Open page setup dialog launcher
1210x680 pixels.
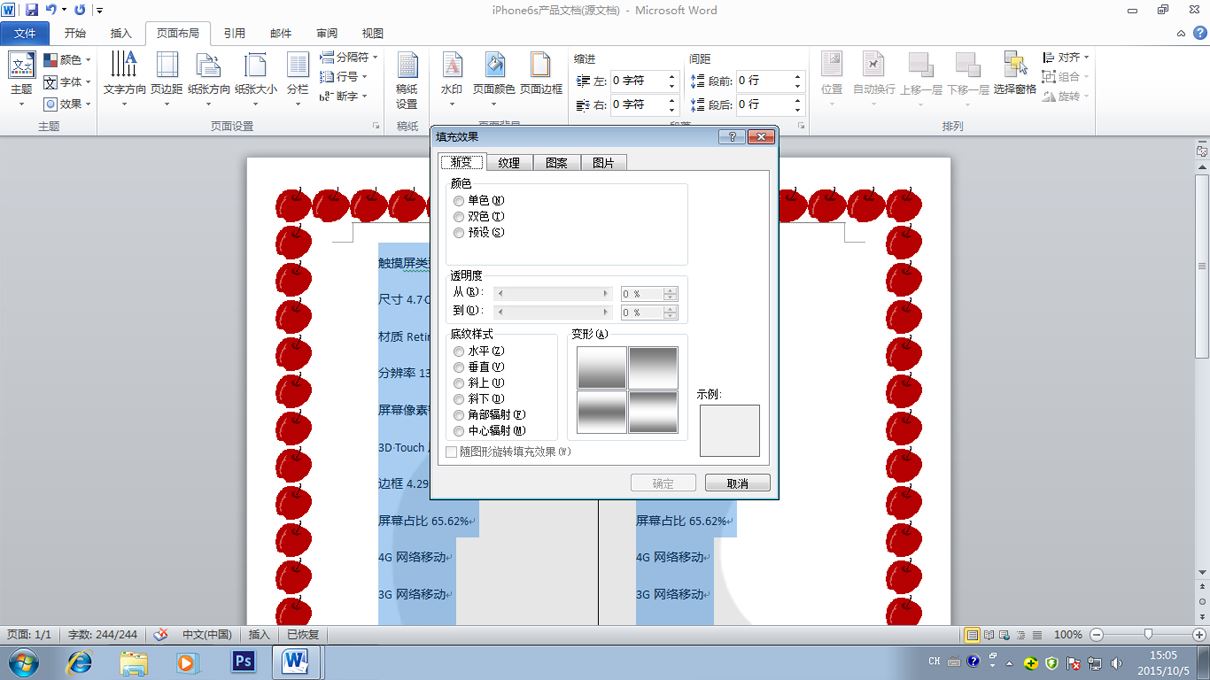(376, 126)
